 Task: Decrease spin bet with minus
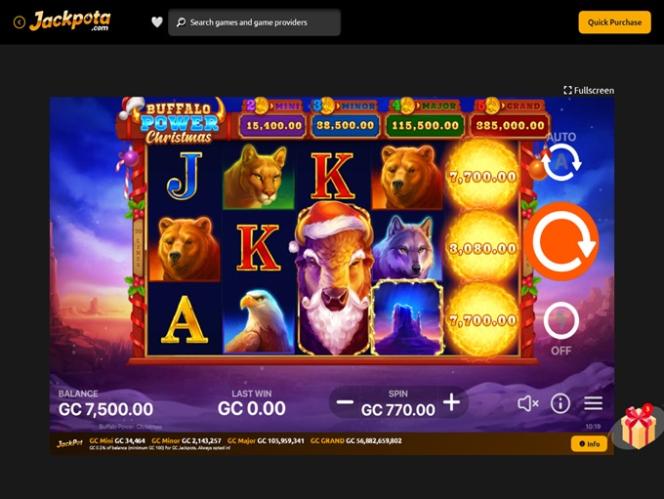[x=345, y=402]
